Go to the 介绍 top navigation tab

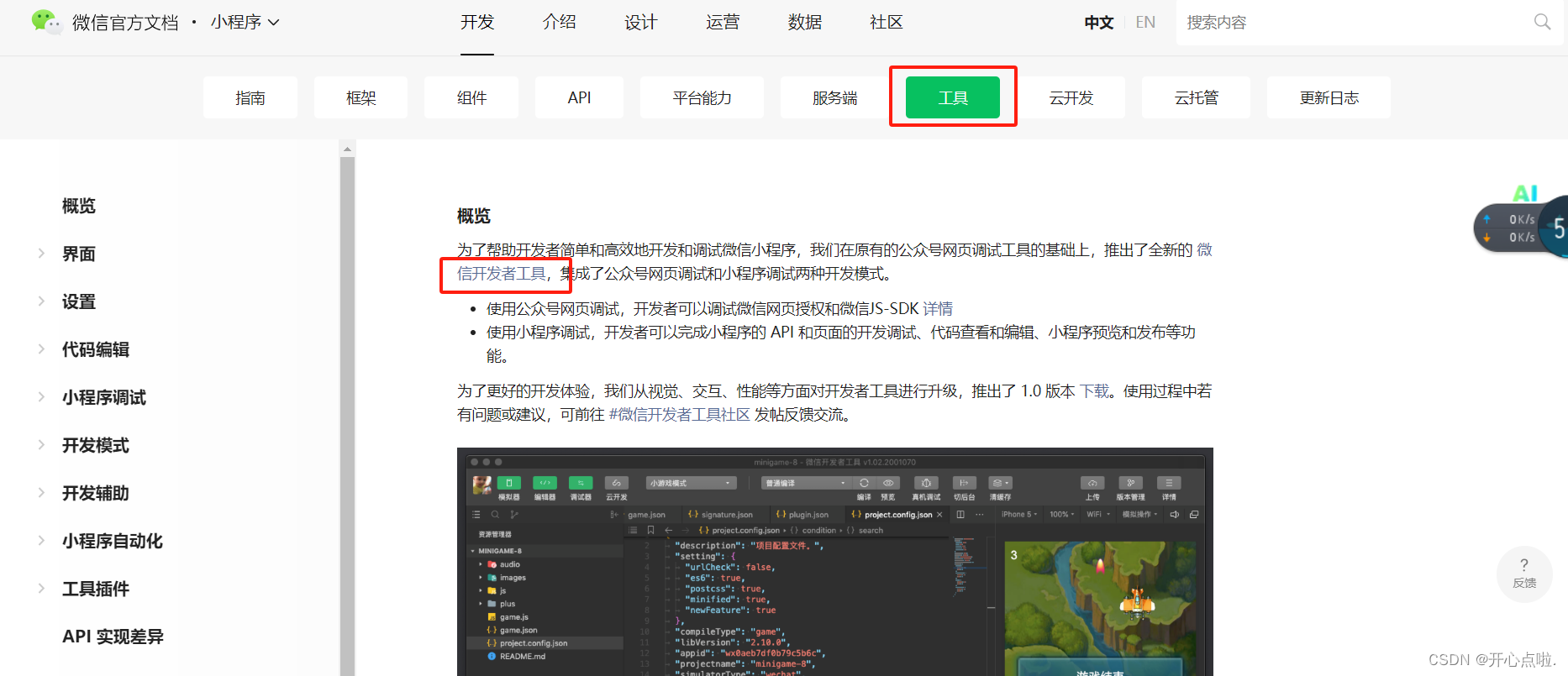(560, 22)
